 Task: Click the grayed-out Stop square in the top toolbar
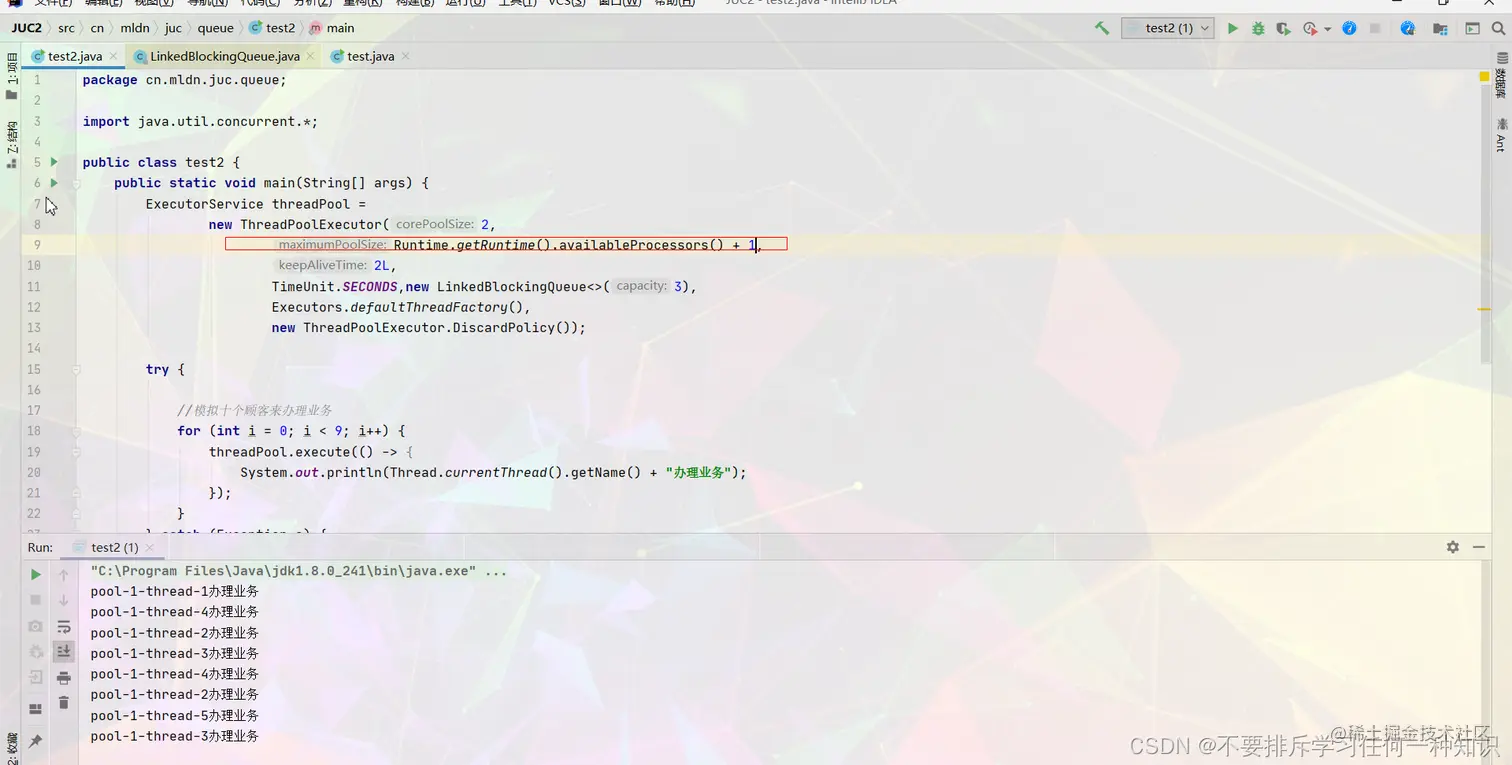click(1375, 28)
